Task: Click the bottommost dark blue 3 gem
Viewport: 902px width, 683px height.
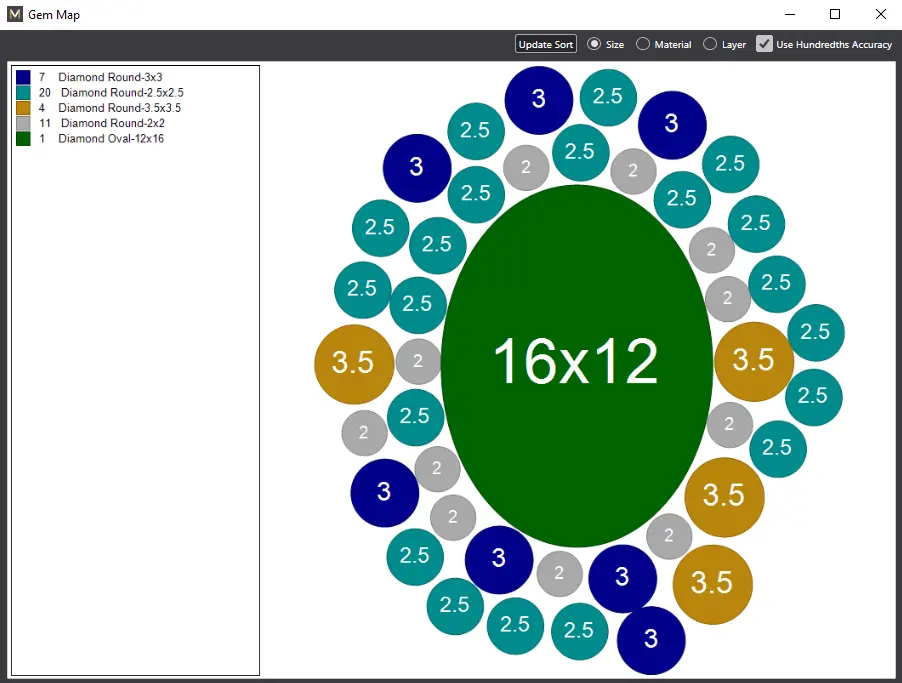Action: 651,640
